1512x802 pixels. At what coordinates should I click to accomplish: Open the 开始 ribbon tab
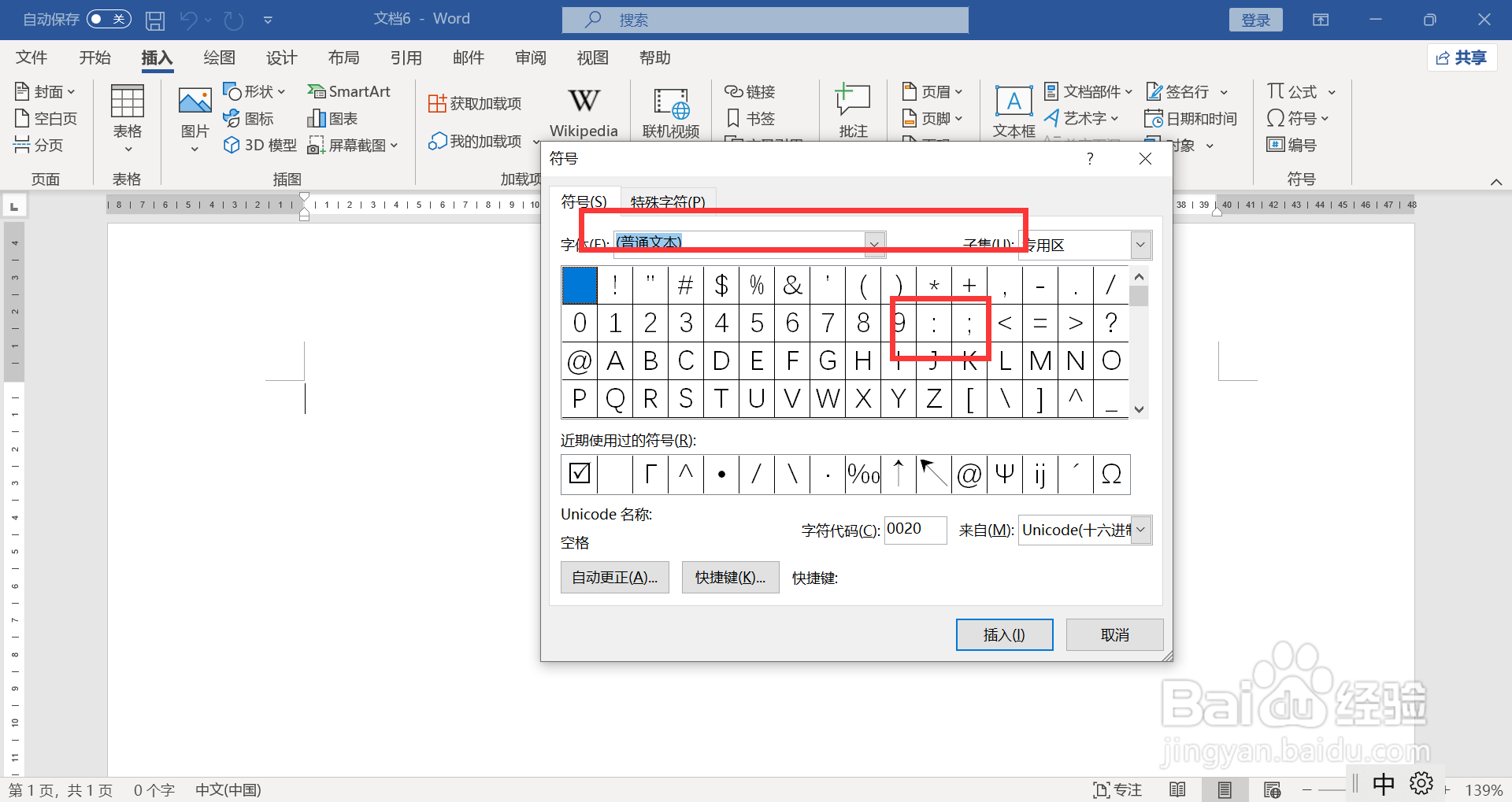click(x=94, y=57)
